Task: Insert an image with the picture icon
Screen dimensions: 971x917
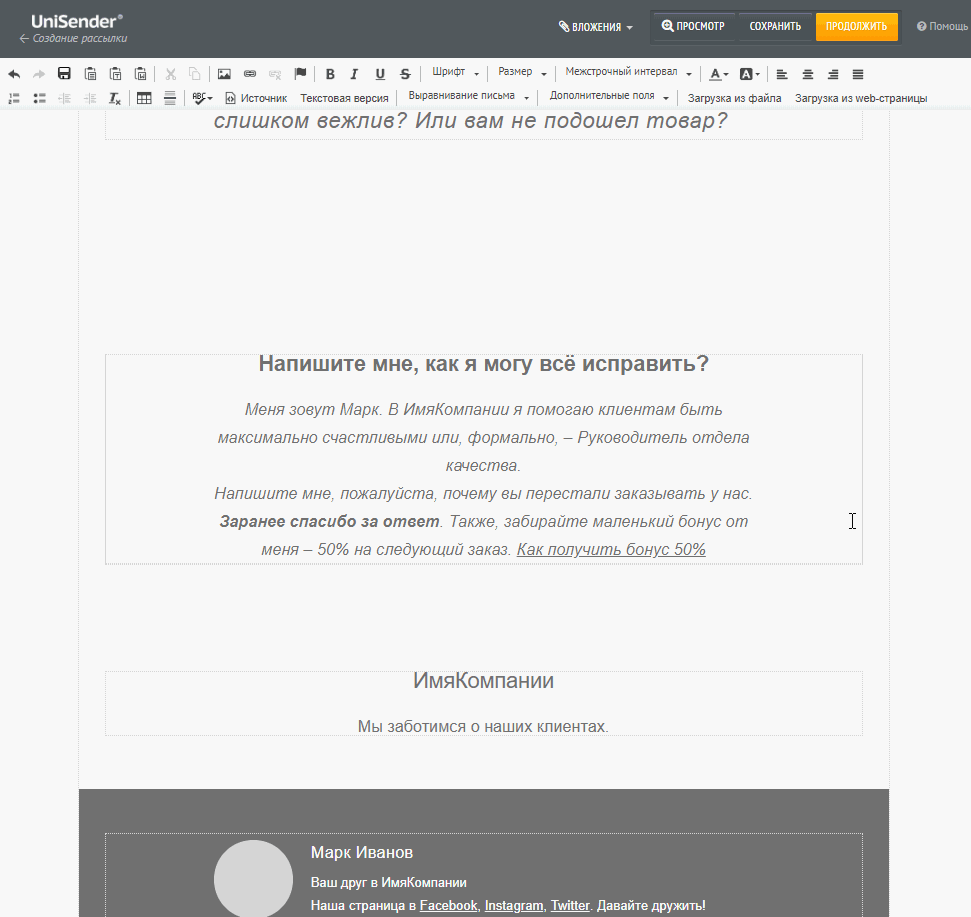Action: point(224,74)
